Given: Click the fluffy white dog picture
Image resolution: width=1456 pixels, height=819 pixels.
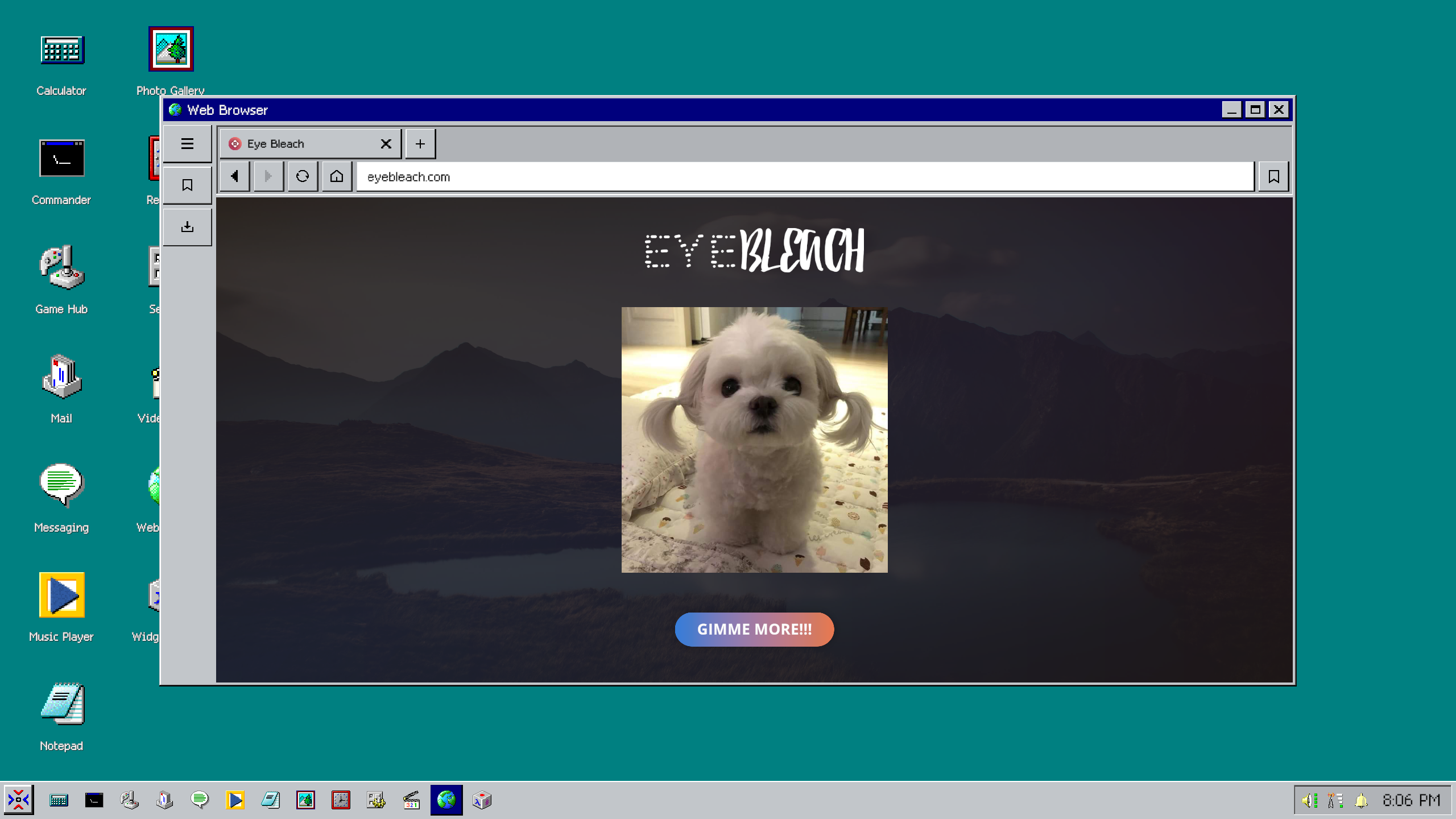Looking at the screenshot, I should coord(754,440).
